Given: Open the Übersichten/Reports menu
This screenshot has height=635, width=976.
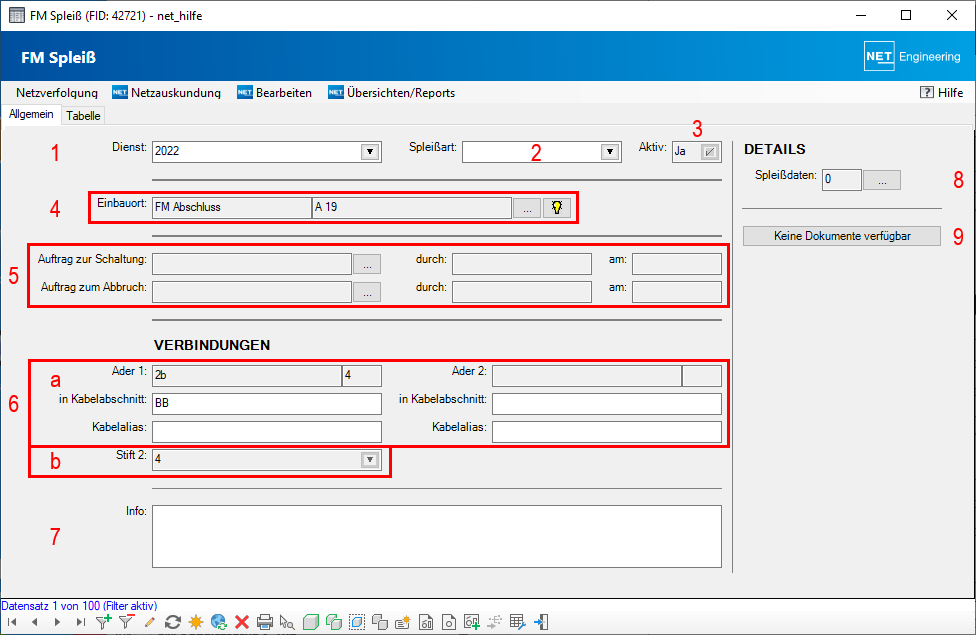Looking at the screenshot, I should pyautogui.click(x=392, y=93).
